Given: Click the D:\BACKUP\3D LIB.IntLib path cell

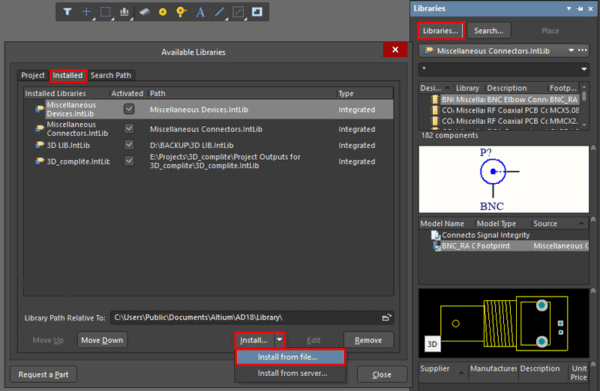Looking at the screenshot, I should [x=192, y=145].
